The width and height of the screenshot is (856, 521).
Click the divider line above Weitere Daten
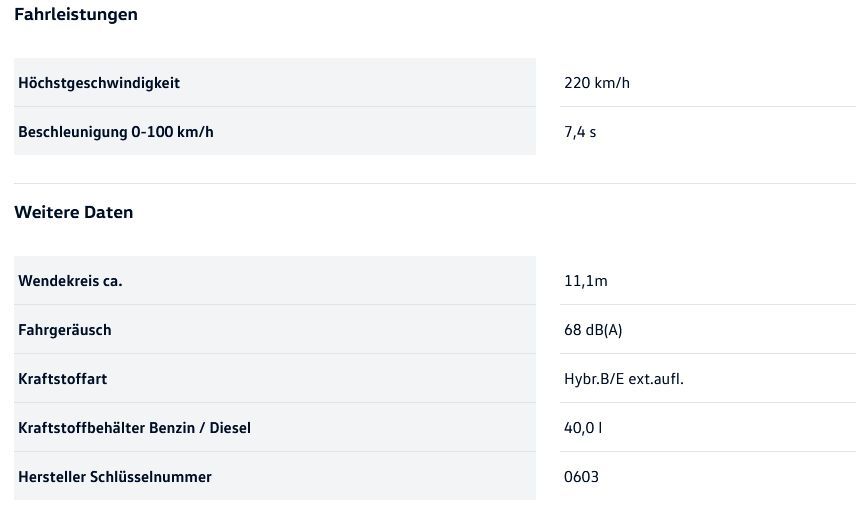pyautogui.click(x=435, y=184)
